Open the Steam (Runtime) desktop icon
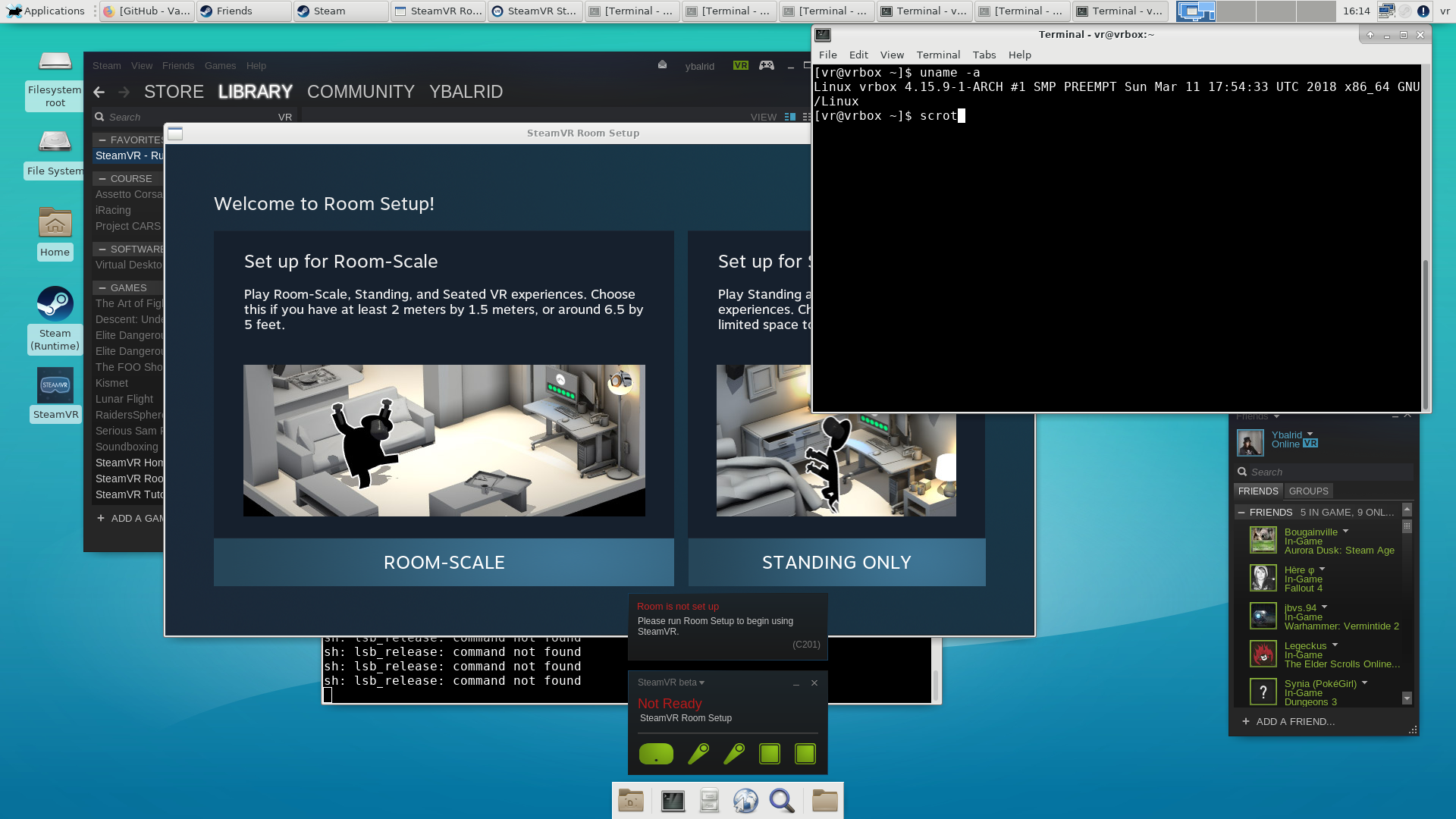 55,304
